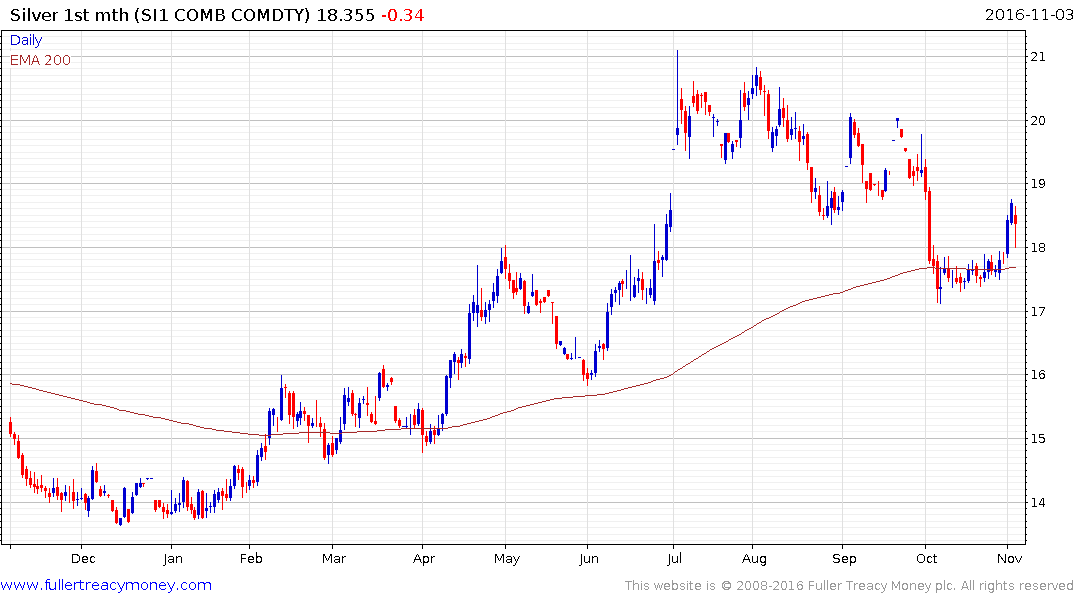Screen dimensions: 1075x600
Task: Click the 'Feb' month label on the axis
Action: coord(251,558)
